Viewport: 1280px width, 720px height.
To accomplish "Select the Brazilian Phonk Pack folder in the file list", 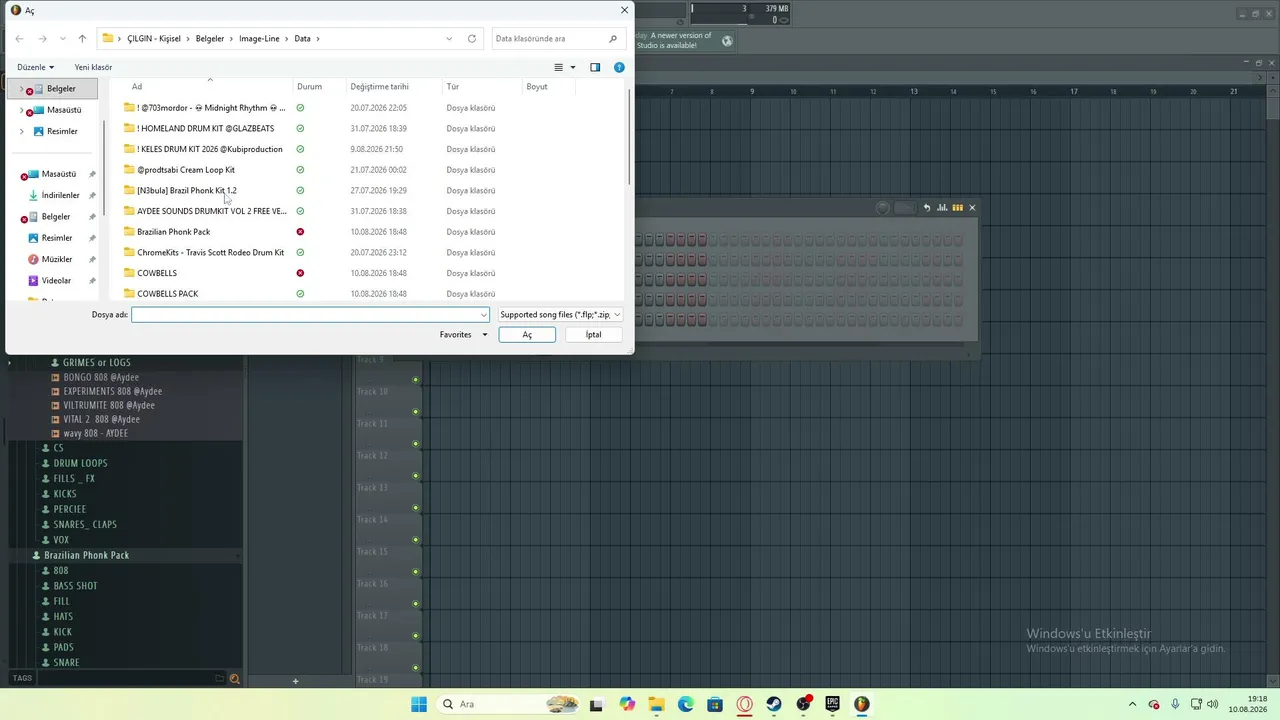I will click(x=173, y=232).
